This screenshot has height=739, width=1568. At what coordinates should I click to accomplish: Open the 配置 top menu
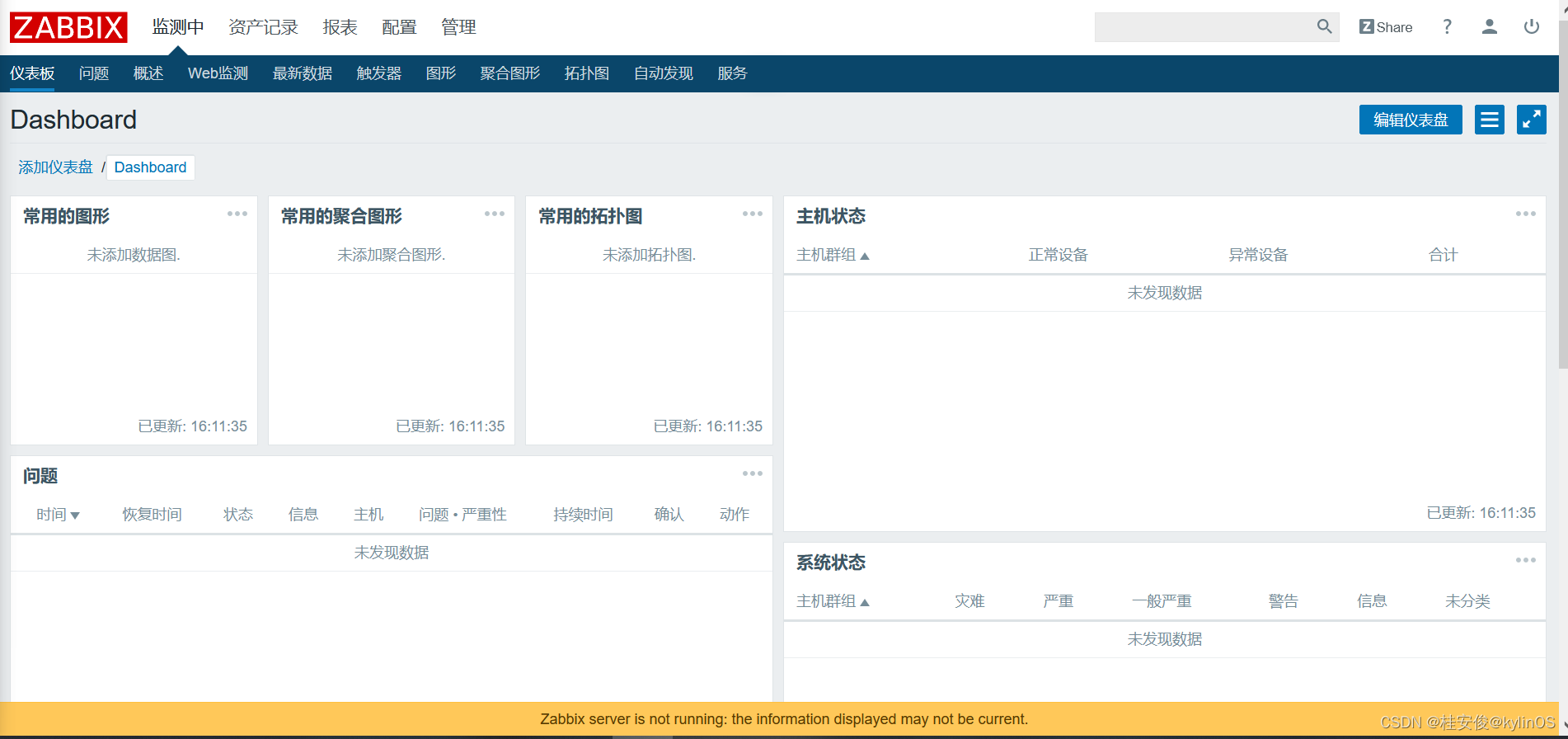399,27
